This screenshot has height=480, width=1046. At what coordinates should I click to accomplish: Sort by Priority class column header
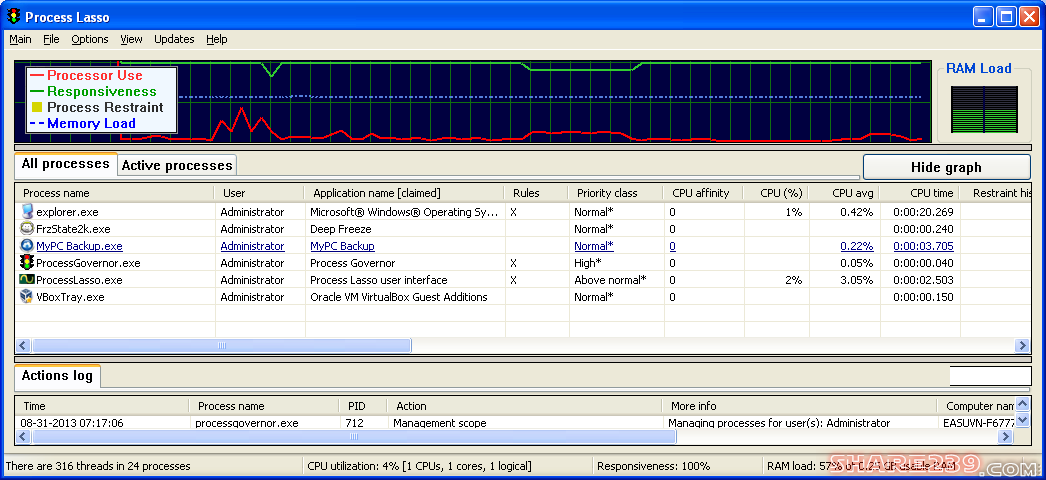[615, 193]
